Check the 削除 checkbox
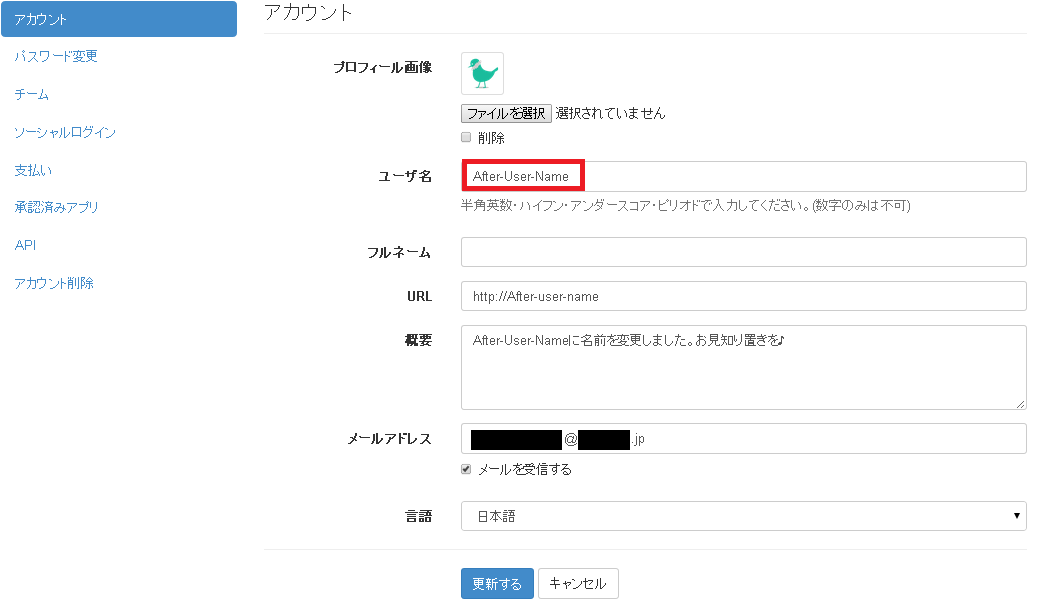Image resolution: width=1042 pixels, height=607 pixels. coord(466,137)
